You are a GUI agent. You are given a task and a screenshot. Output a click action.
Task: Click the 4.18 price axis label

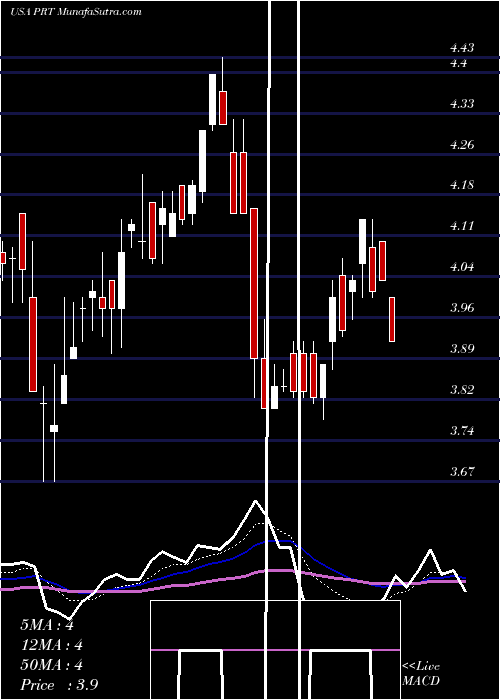[x=462, y=185]
